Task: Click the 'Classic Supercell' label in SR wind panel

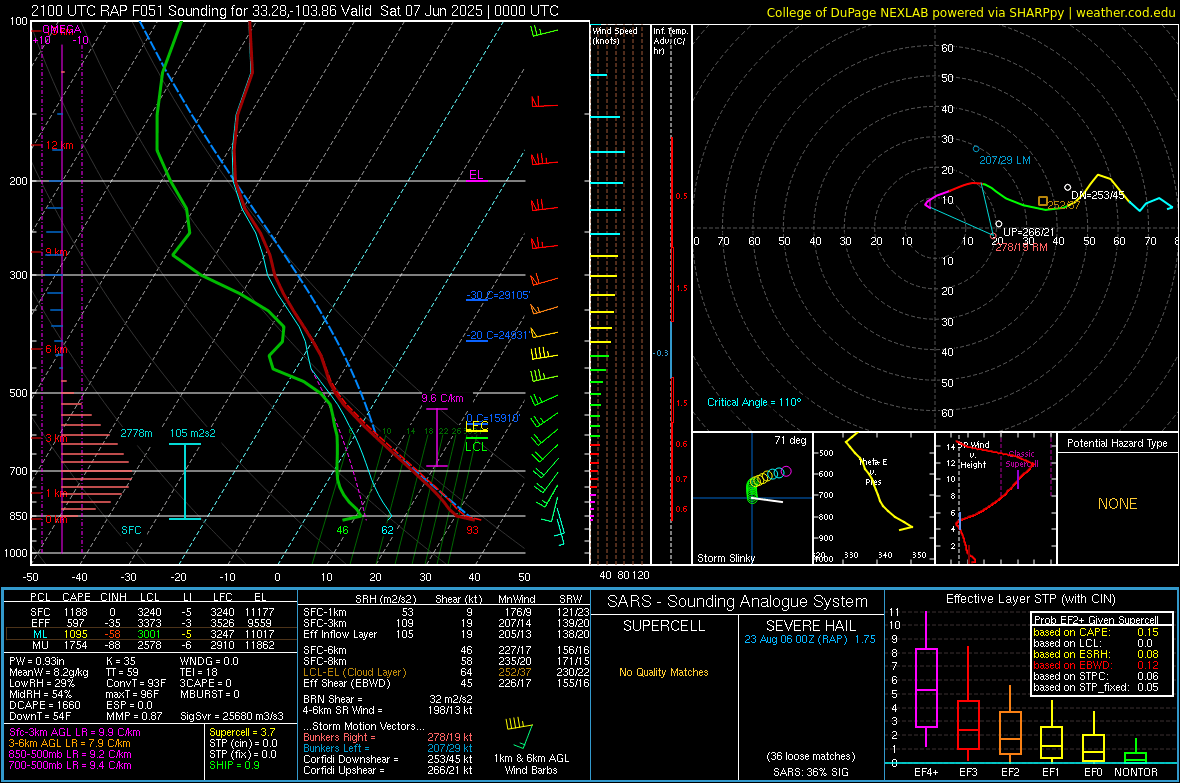Action: coord(1021,459)
